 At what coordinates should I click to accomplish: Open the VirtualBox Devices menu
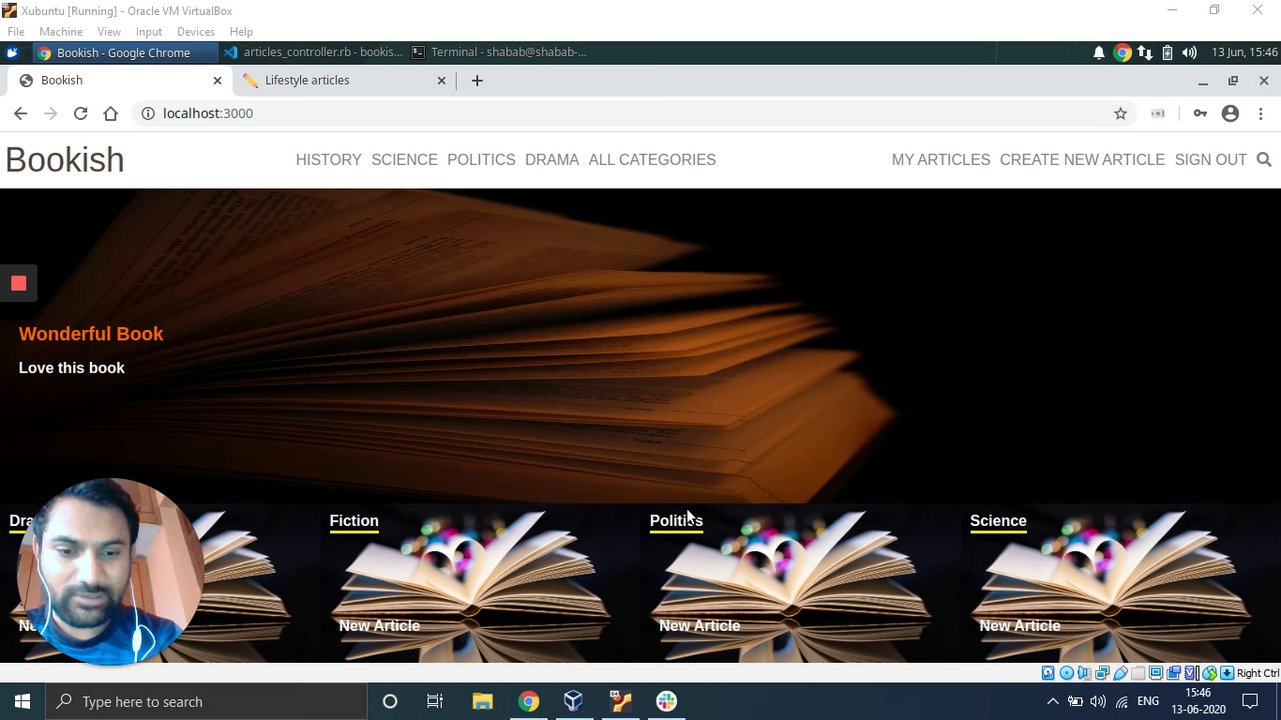coord(196,32)
